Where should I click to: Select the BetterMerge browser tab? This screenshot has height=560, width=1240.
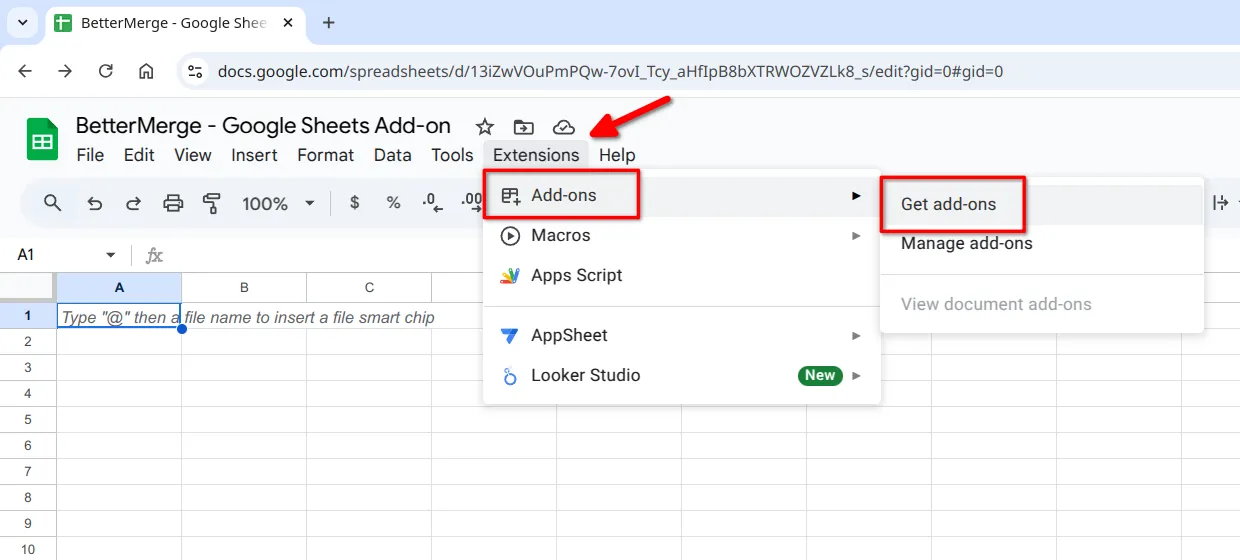175,23
